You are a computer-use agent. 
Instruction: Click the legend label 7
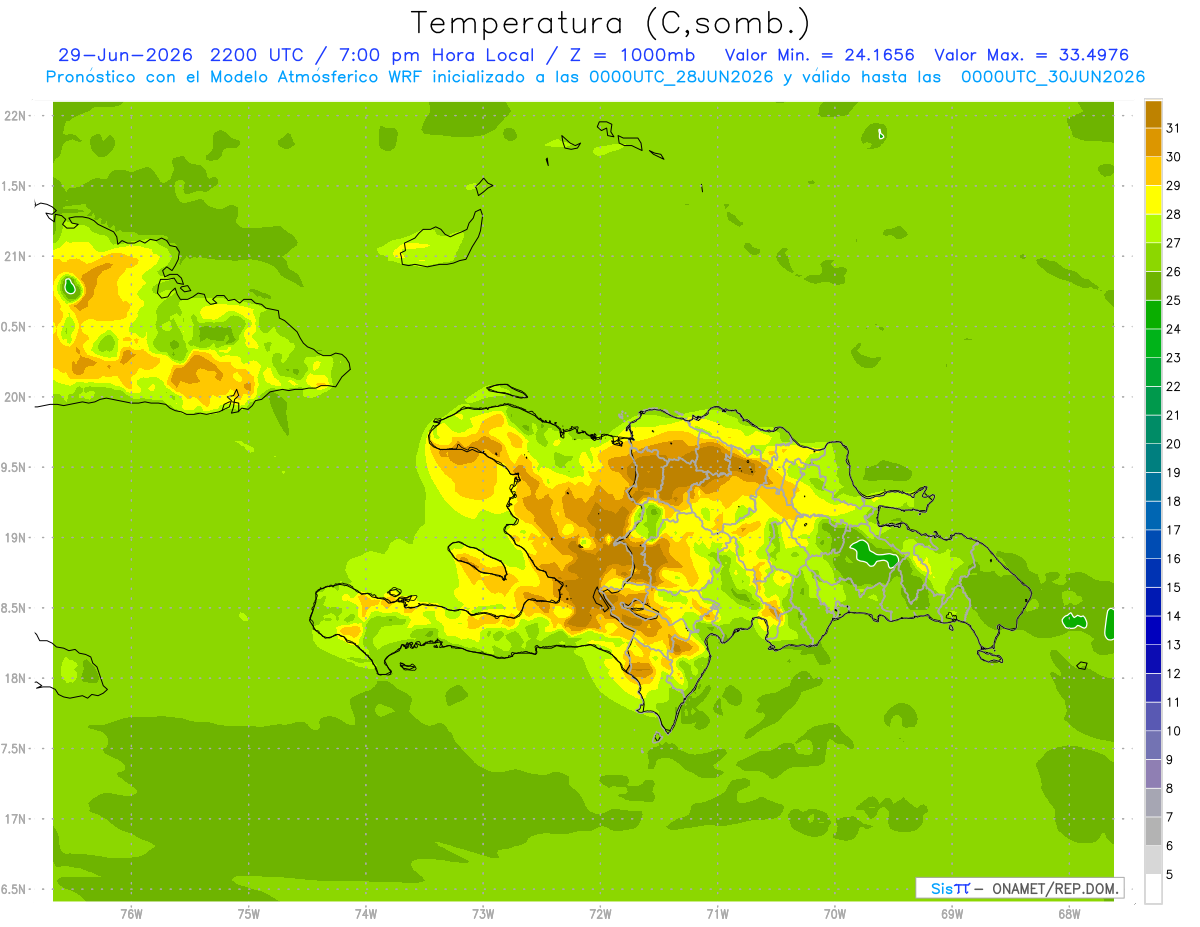click(1169, 817)
